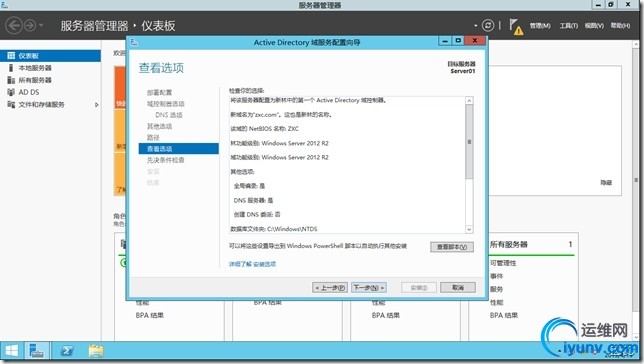Screen dimensions: 644x364
Task: Click the refresh icon in the header
Action: (488, 25)
